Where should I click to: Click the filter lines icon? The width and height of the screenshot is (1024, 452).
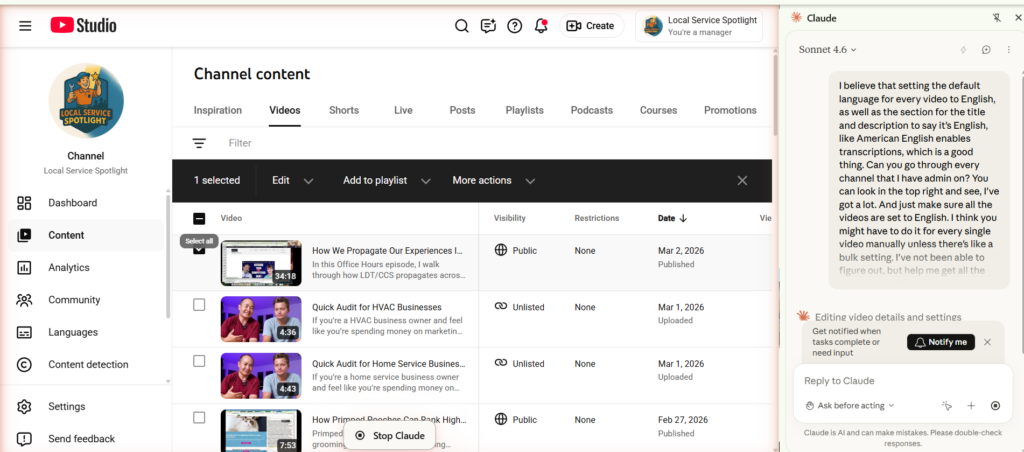tap(199, 143)
